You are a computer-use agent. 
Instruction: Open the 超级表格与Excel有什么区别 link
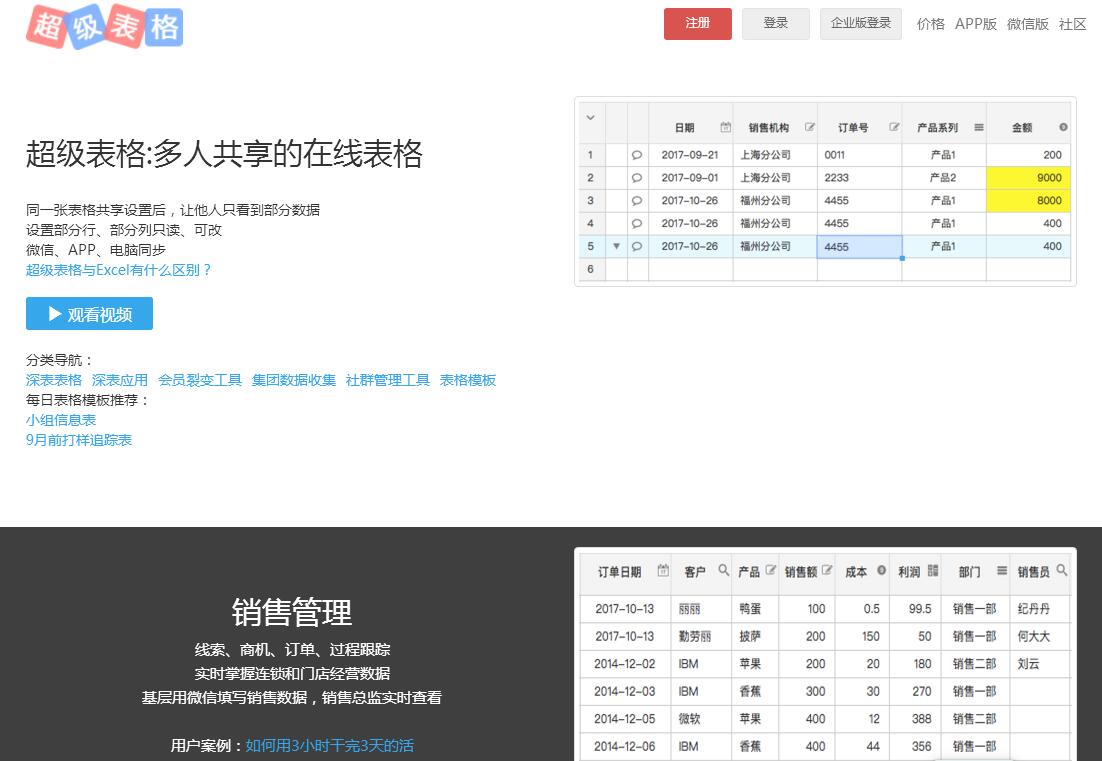point(119,270)
